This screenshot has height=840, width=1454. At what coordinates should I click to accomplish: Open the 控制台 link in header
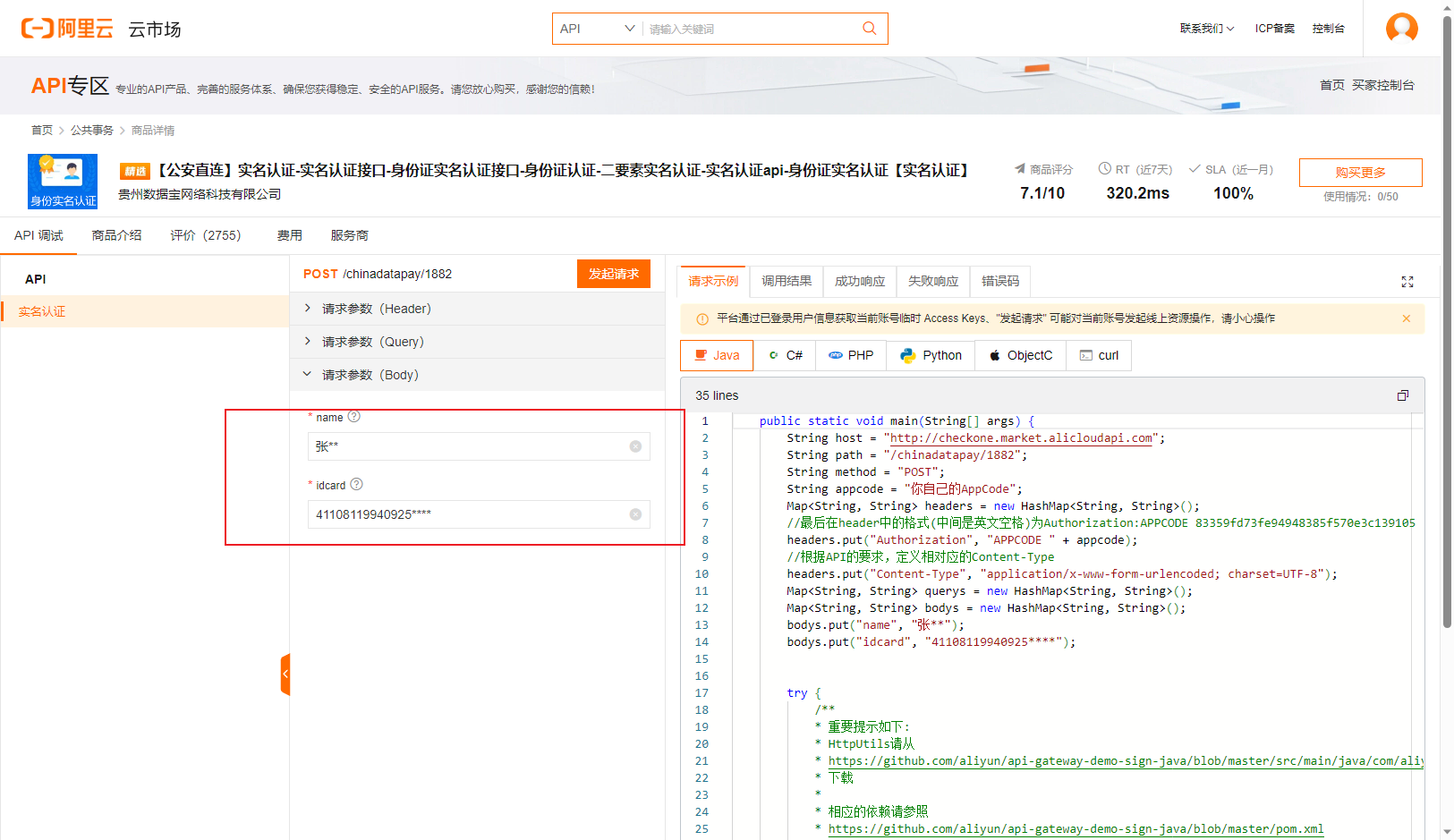coord(1328,29)
